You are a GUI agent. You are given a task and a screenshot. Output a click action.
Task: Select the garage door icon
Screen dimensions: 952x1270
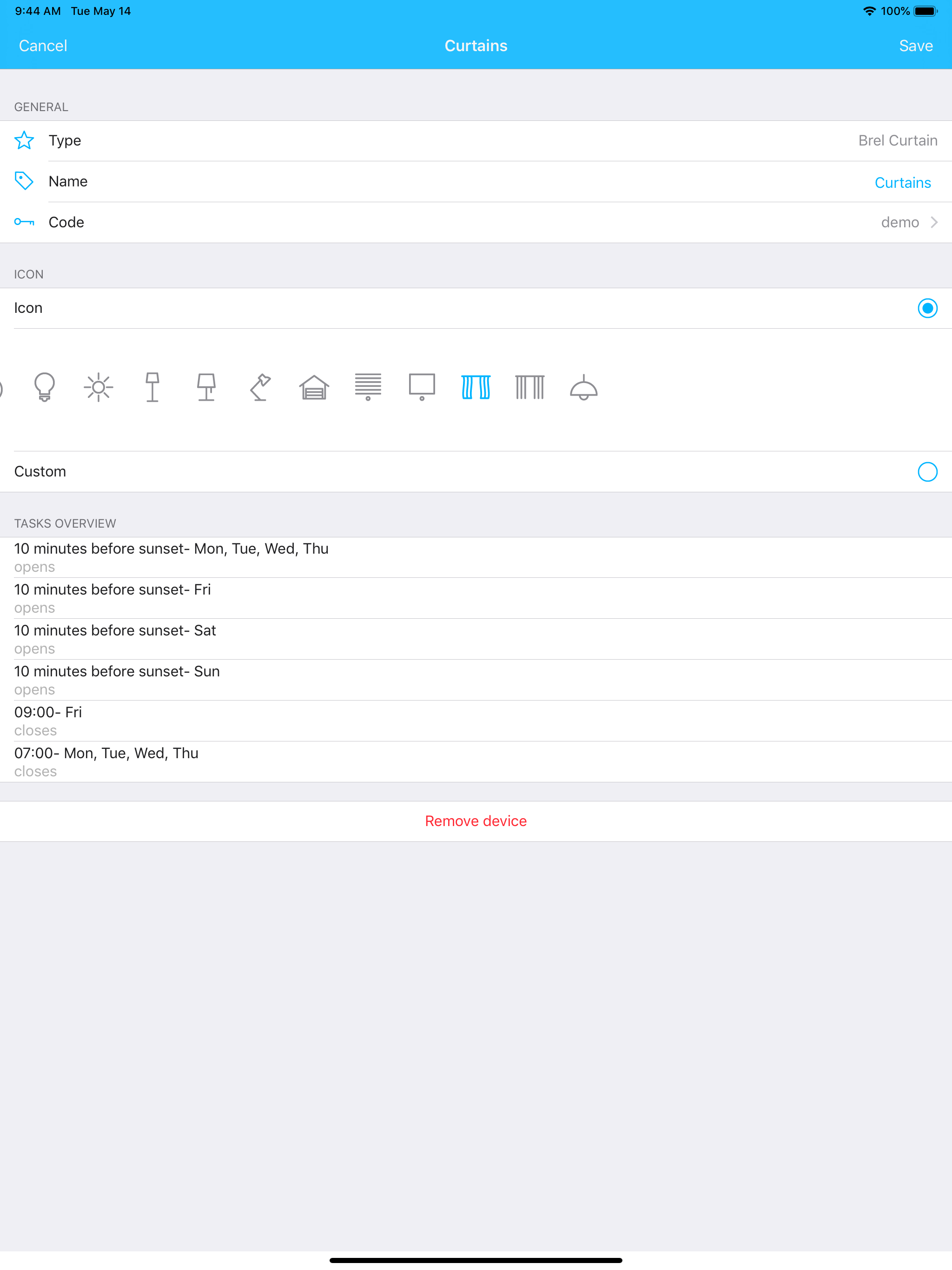pos(314,387)
